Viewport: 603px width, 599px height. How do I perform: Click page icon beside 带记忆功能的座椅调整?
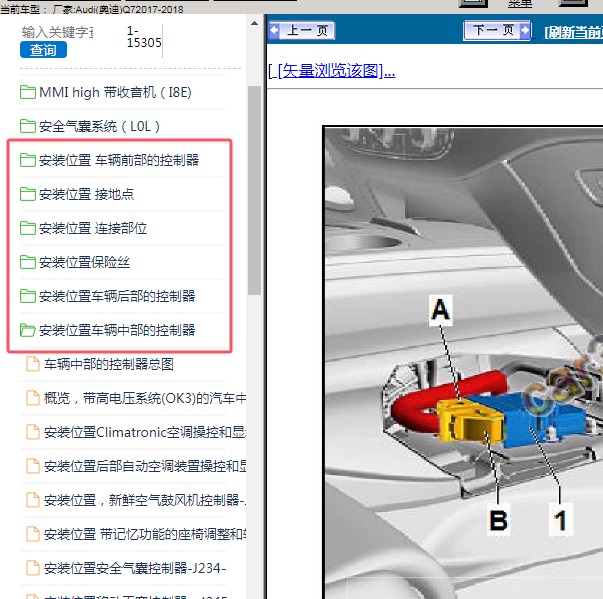click(33, 534)
